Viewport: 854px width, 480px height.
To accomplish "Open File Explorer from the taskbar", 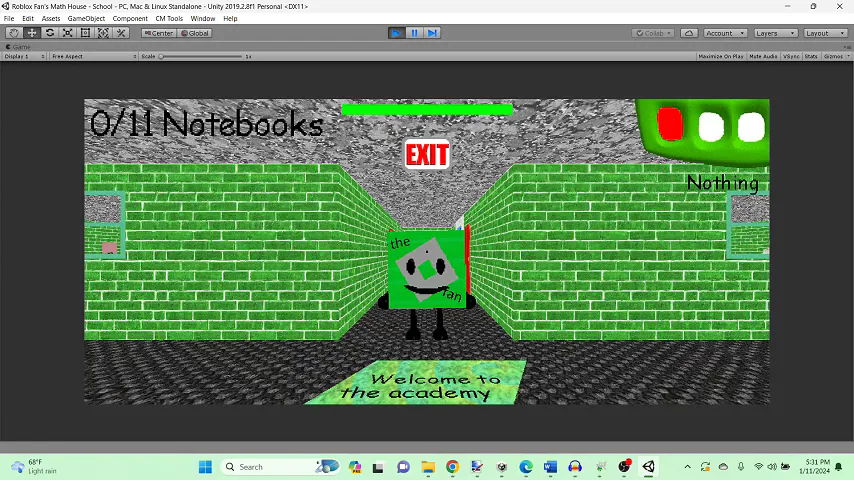I will pyautogui.click(x=428, y=467).
